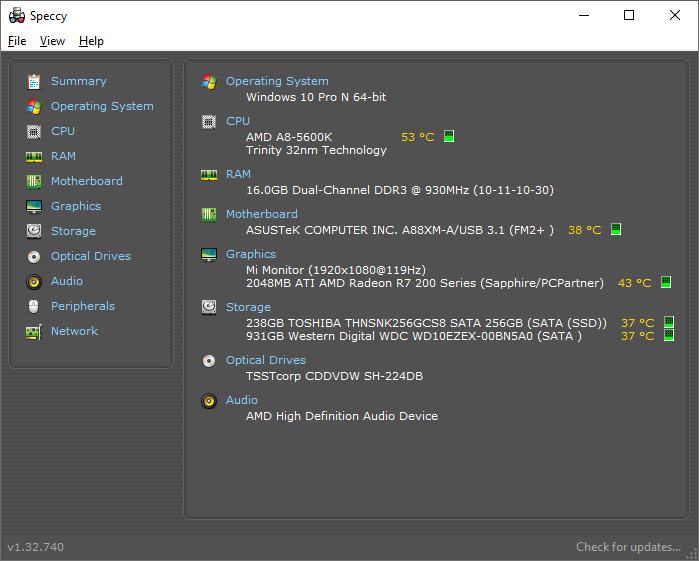Open the View menu

click(x=52, y=41)
